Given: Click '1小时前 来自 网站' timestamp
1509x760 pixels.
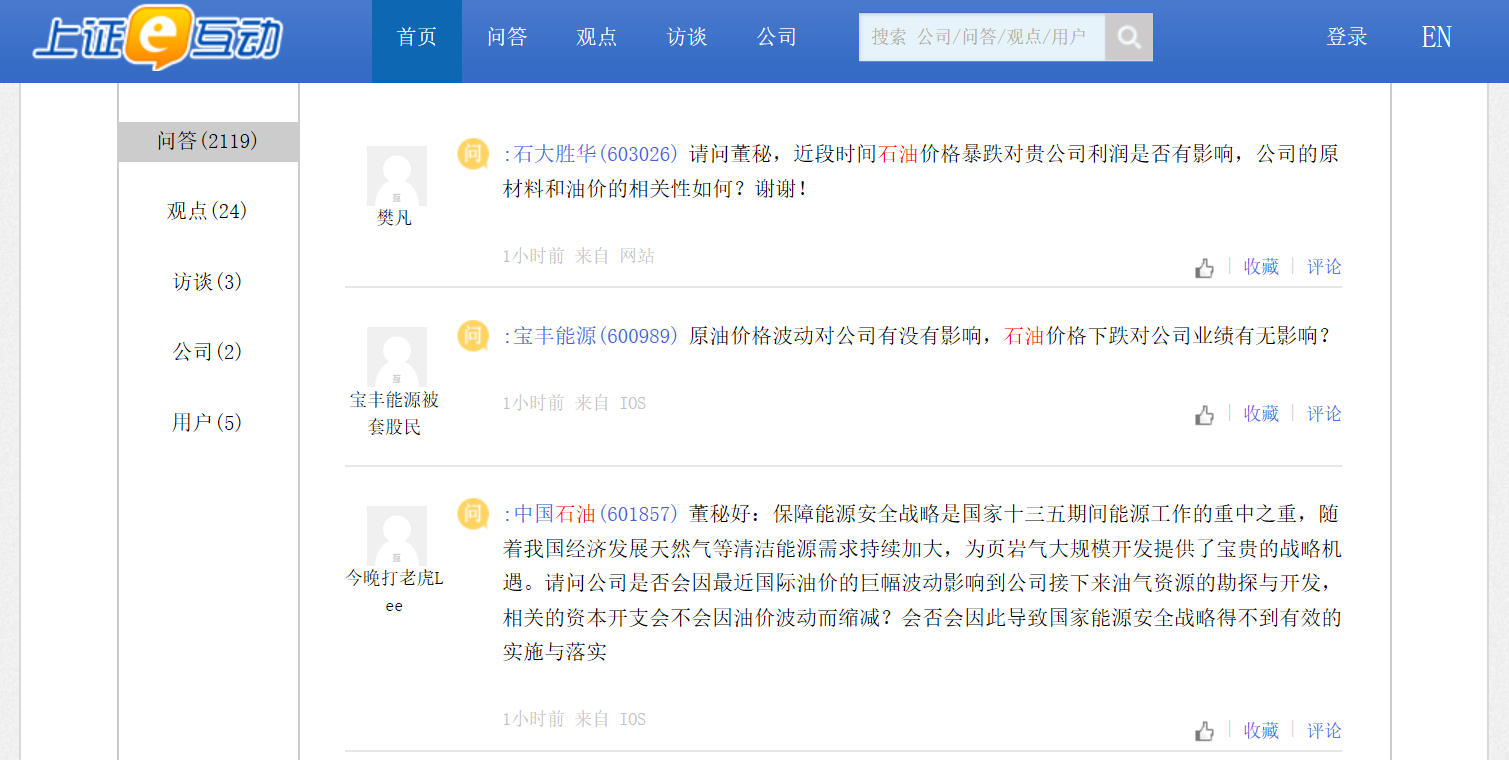Looking at the screenshot, I should pyautogui.click(x=579, y=256).
